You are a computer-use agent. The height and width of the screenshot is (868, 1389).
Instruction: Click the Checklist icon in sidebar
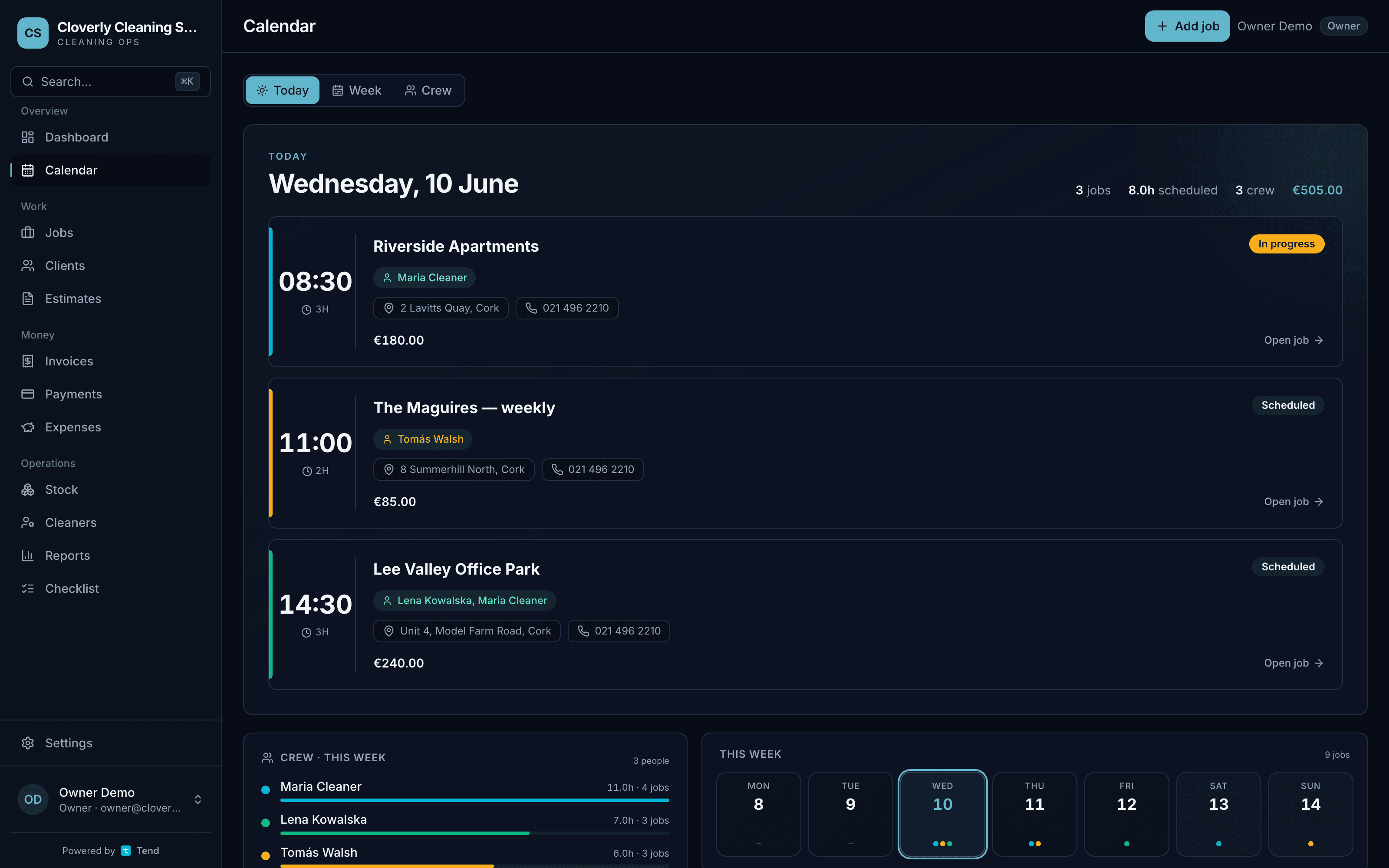click(27, 589)
